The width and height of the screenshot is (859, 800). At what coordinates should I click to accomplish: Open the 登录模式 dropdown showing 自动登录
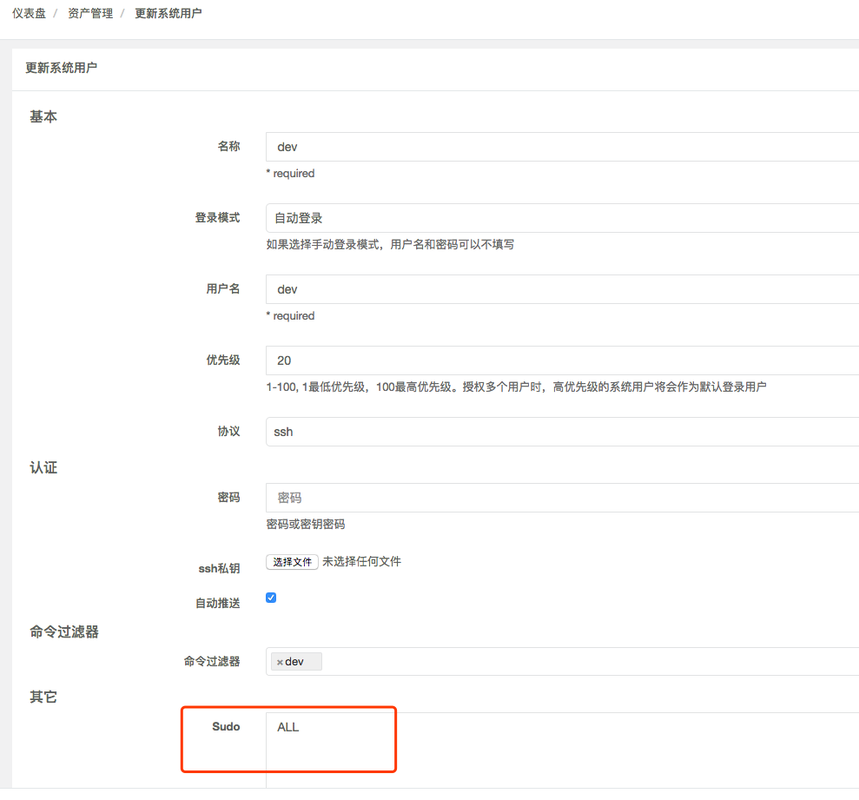click(x=562, y=218)
